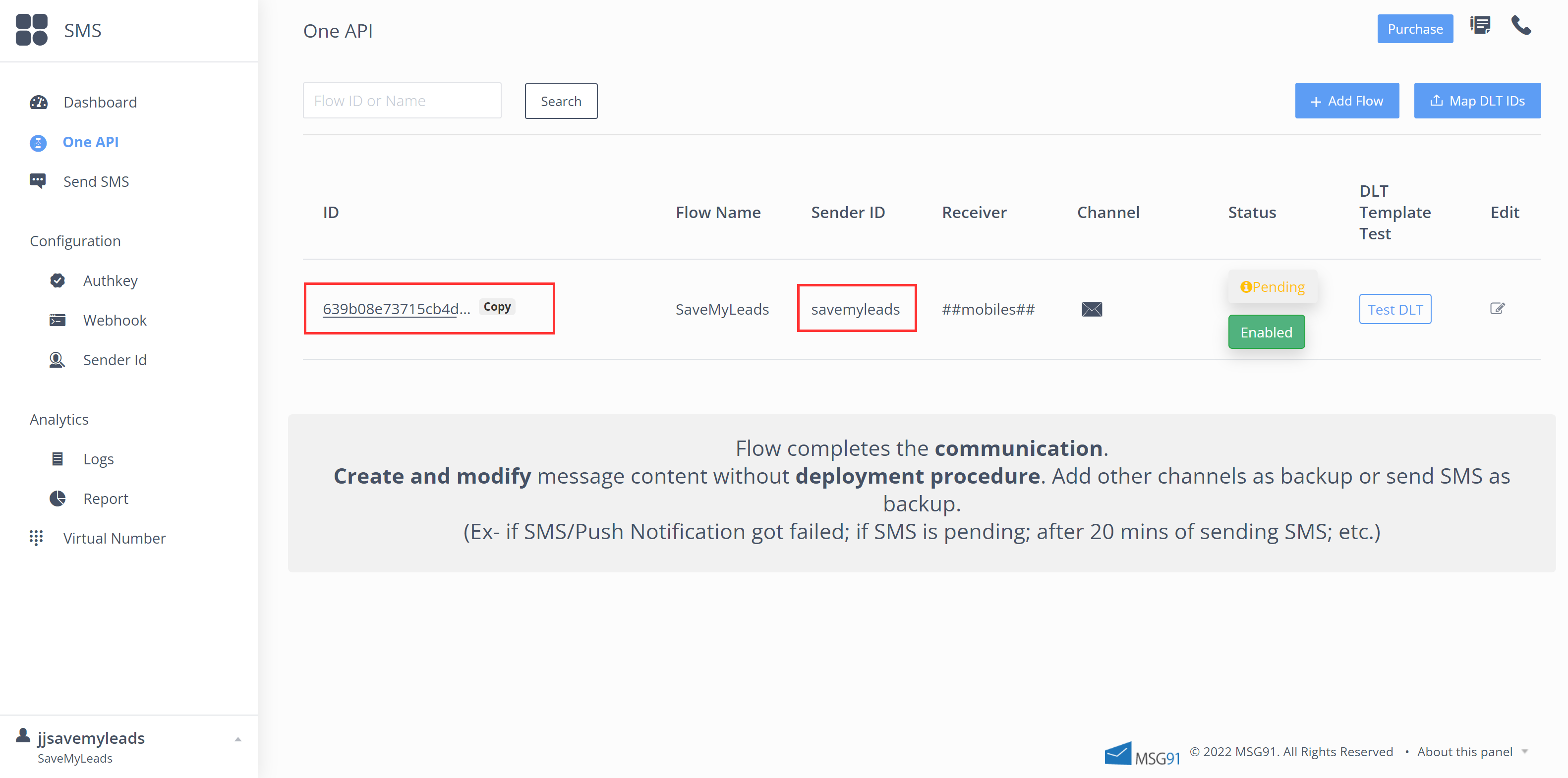
Task: Open Virtual Number menu item
Action: (x=115, y=538)
